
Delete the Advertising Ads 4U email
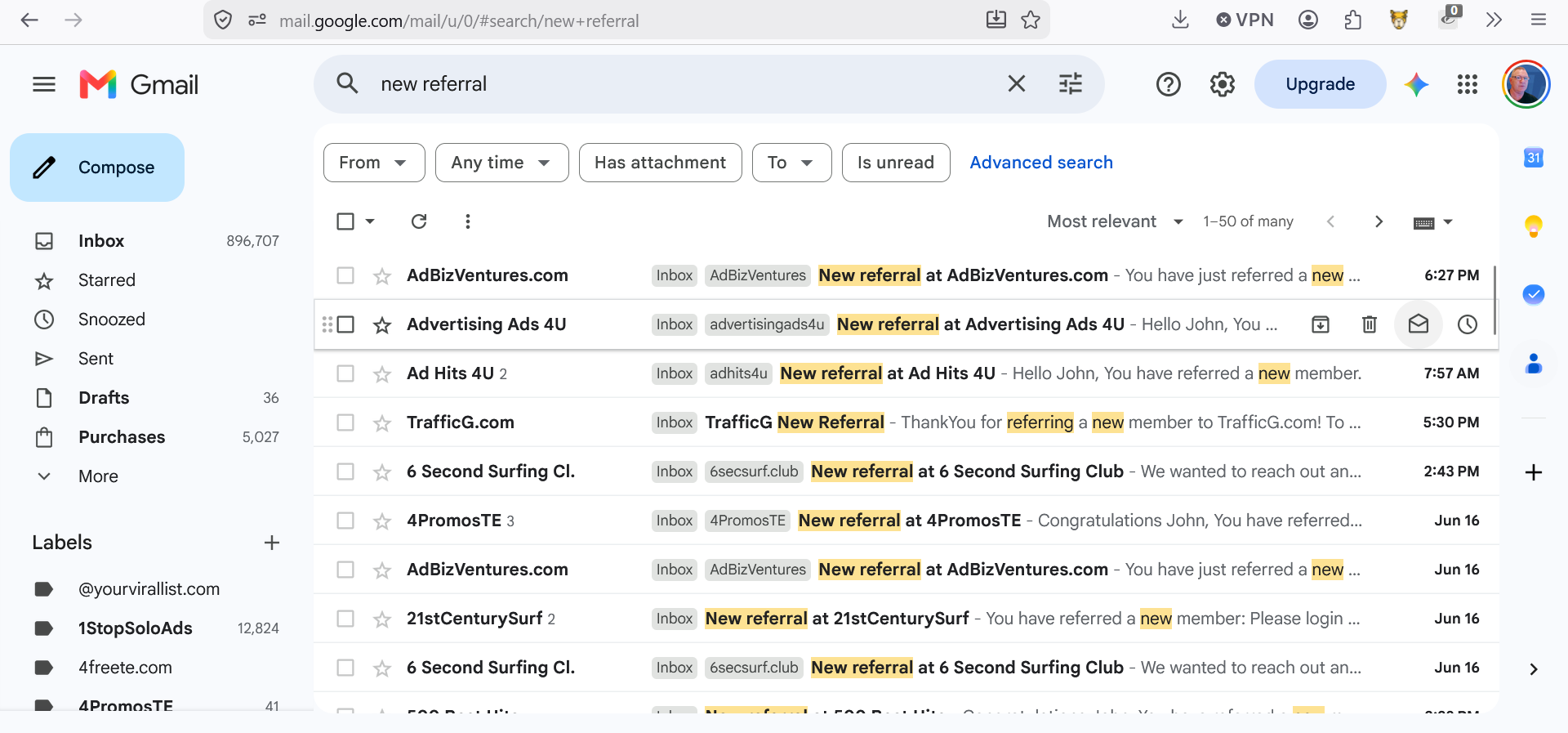(x=1370, y=324)
